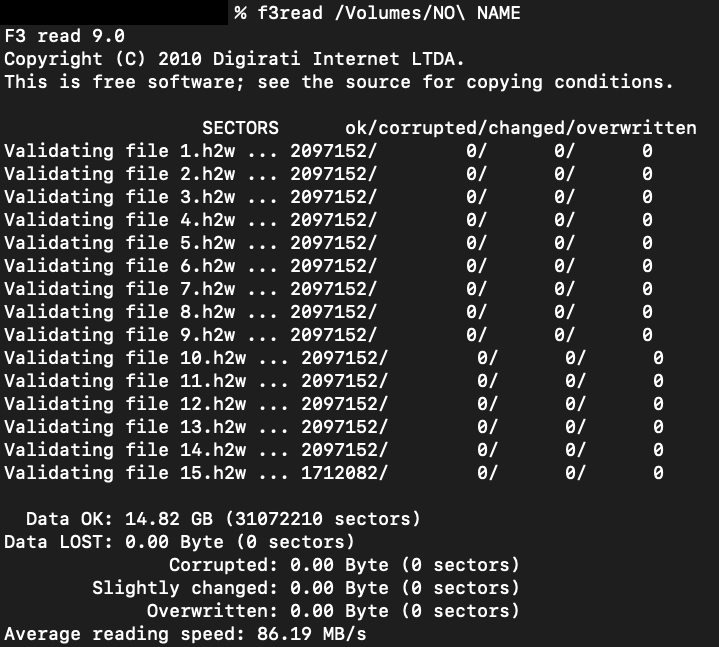Click the "Corrupted: 0.00 Byte" line
719x647 pixels.
[344, 565]
